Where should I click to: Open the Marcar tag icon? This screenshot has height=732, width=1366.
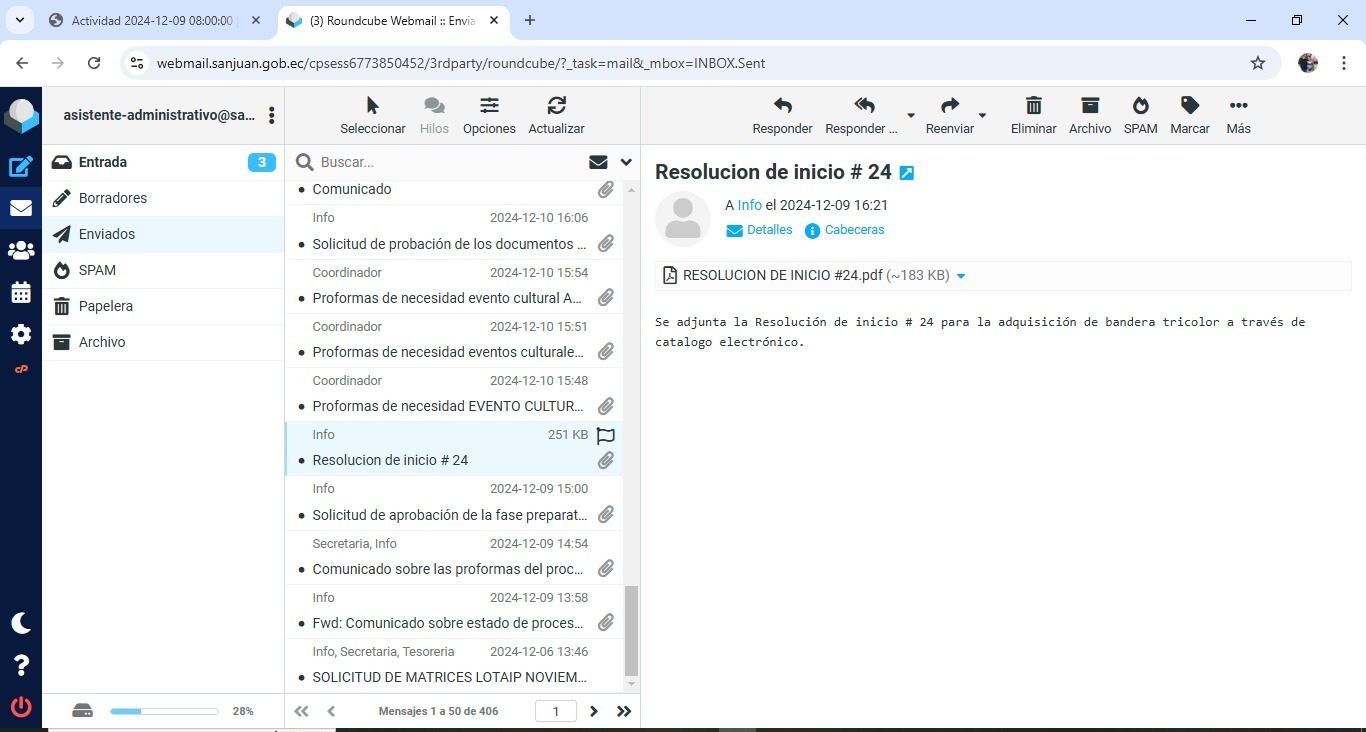(1189, 106)
